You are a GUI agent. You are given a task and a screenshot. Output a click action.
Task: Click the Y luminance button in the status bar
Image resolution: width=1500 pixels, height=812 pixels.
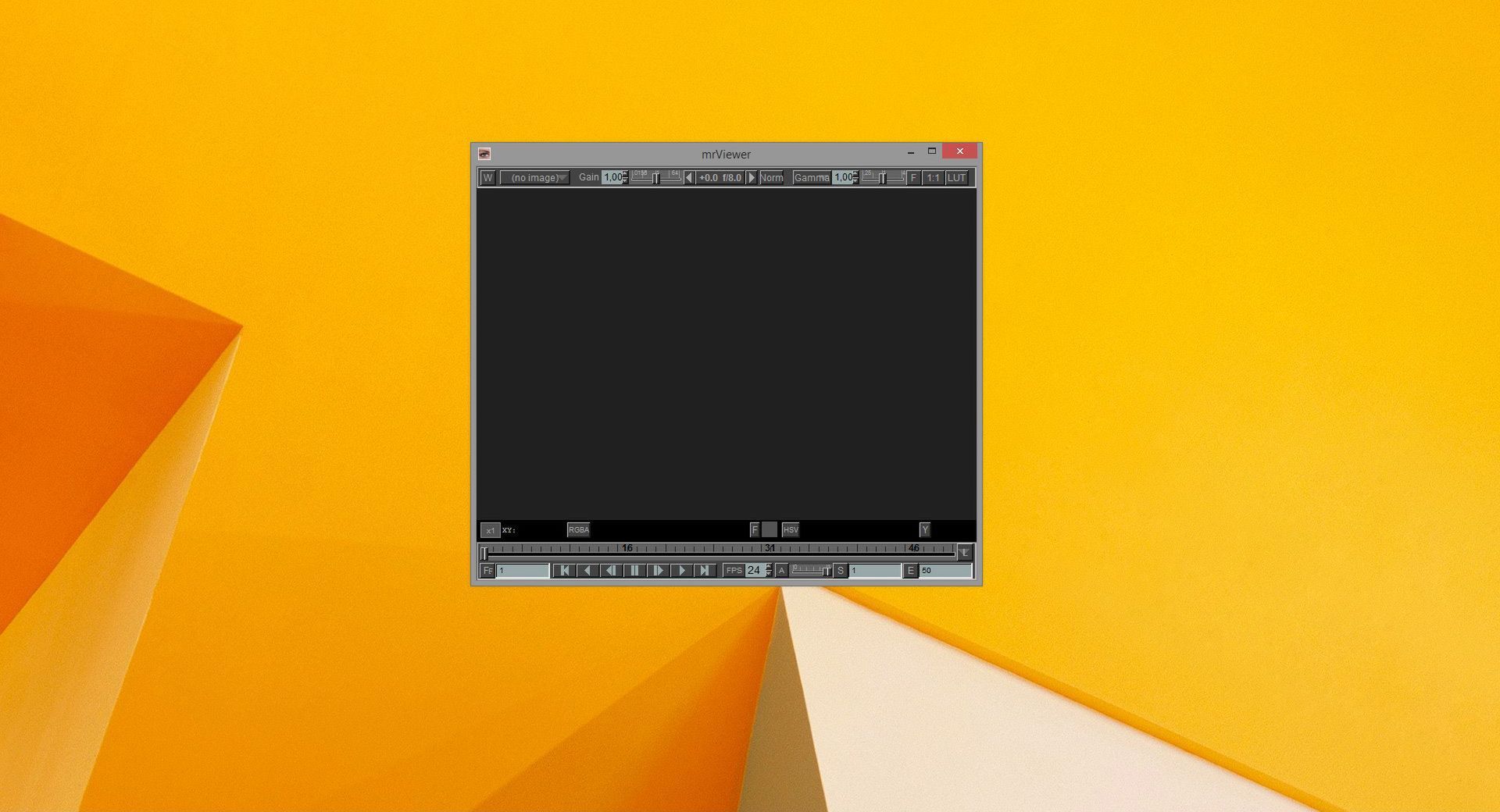point(924,530)
